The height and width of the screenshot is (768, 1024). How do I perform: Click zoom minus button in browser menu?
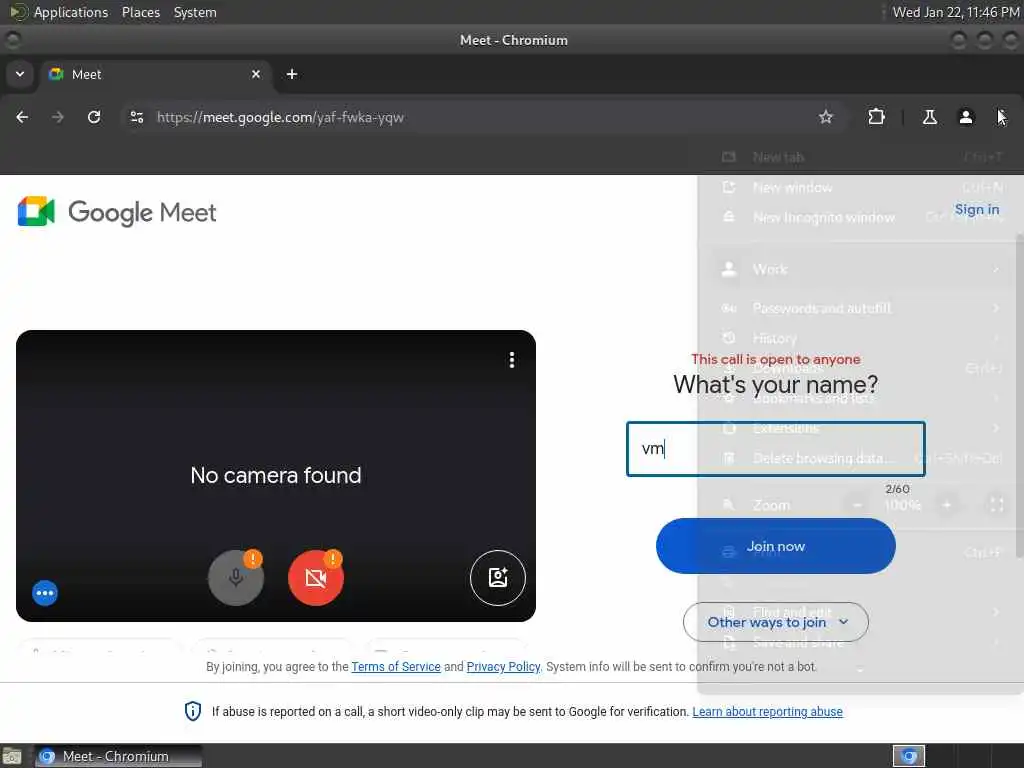[x=857, y=505]
